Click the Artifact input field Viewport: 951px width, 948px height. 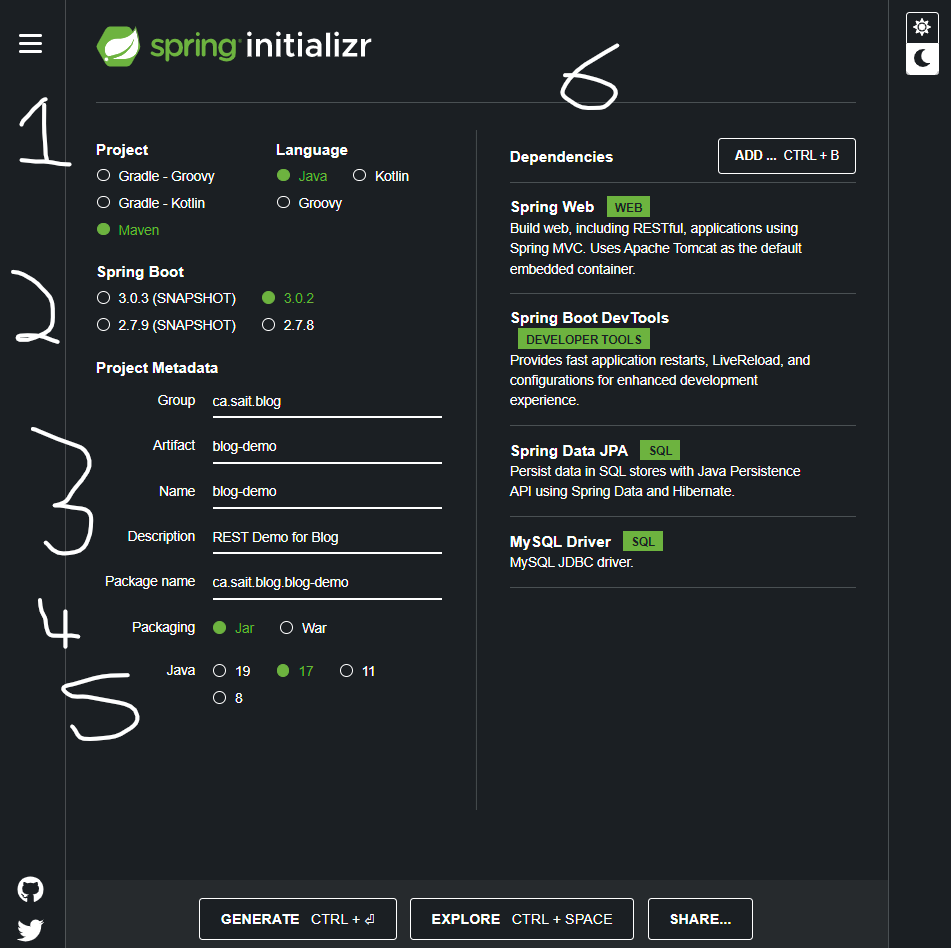pos(327,446)
